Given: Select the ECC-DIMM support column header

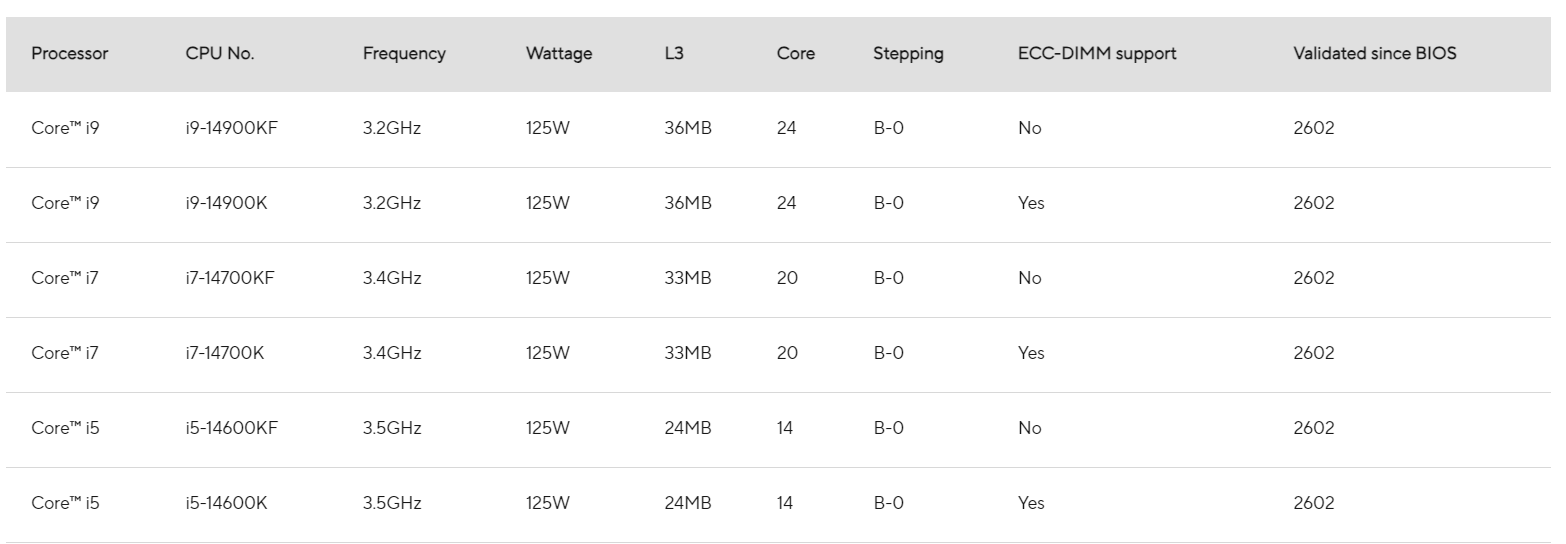Looking at the screenshot, I should [1097, 54].
